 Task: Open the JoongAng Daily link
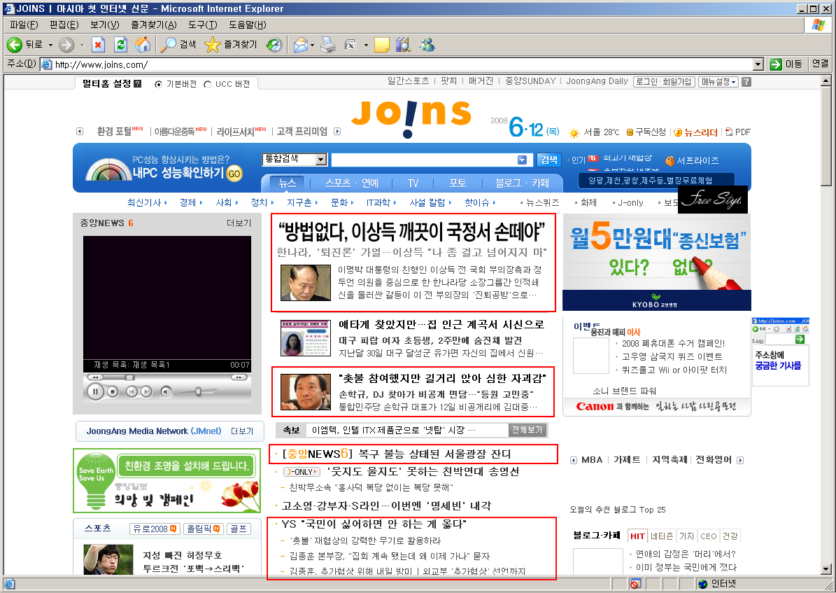pos(597,81)
